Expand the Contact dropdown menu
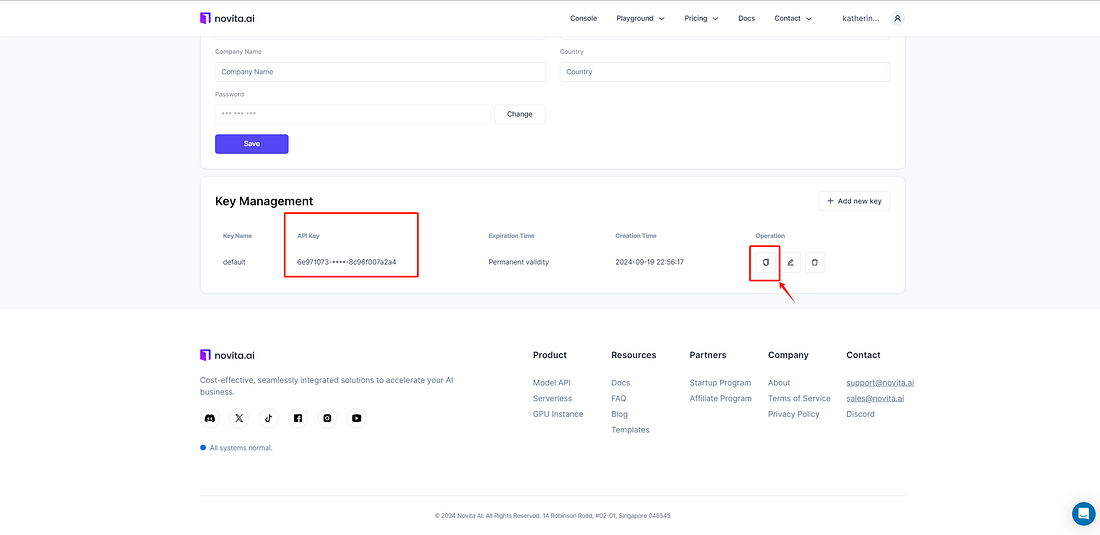The image size is (1100, 535). [793, 18]
